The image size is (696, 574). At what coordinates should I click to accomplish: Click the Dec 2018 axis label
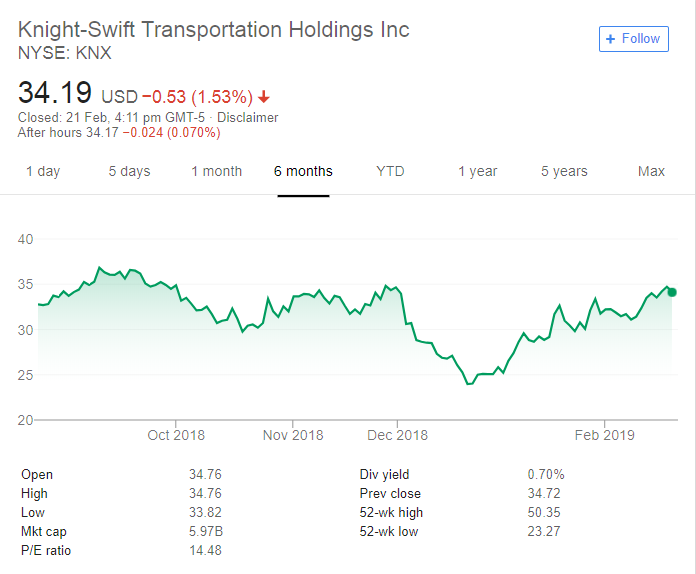pos(398,435)
